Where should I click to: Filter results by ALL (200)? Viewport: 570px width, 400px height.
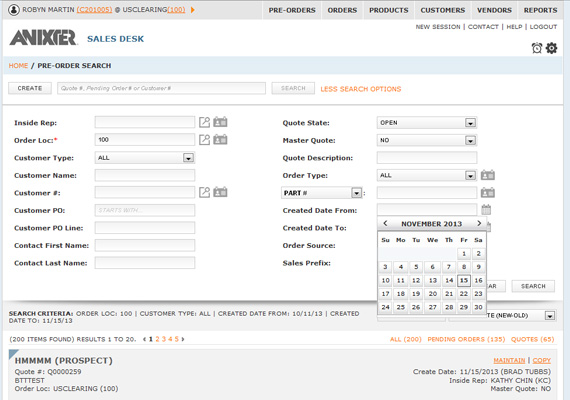click(405, 339)
